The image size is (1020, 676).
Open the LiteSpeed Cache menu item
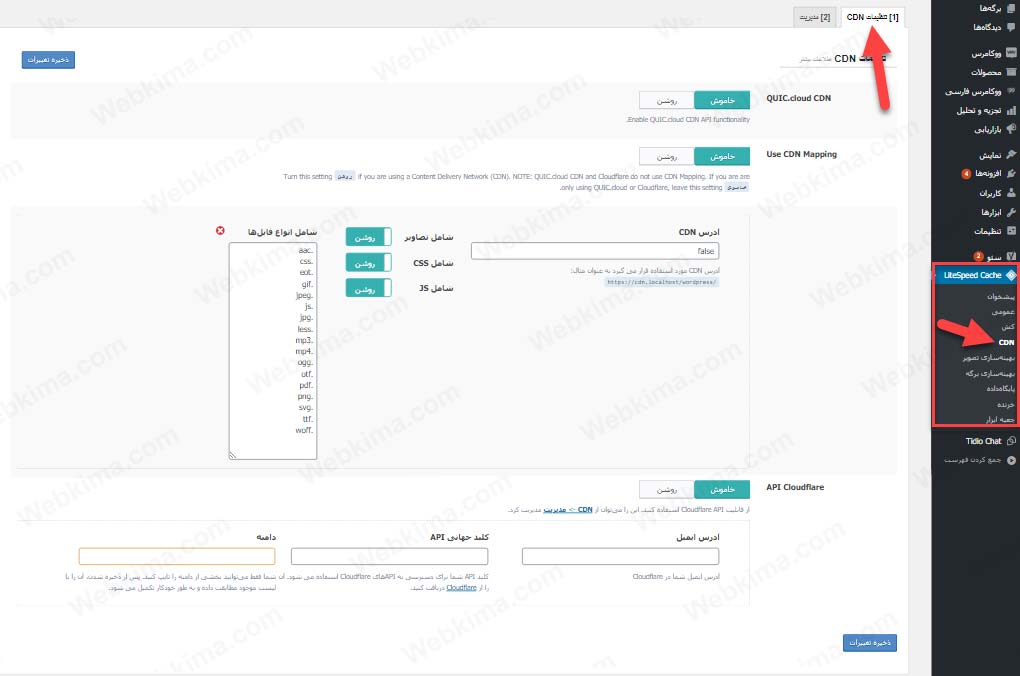[974, 275]
